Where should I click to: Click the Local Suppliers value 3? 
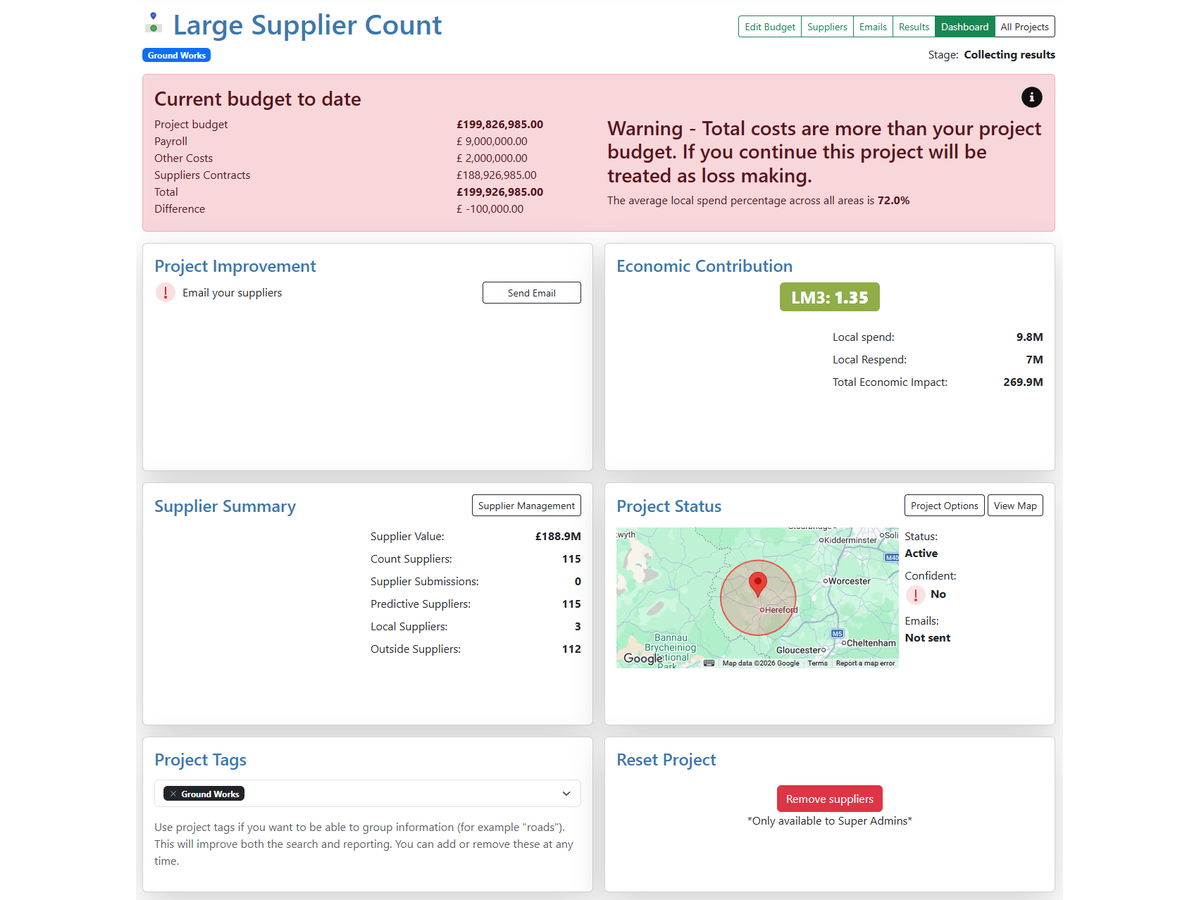(578, 627)
